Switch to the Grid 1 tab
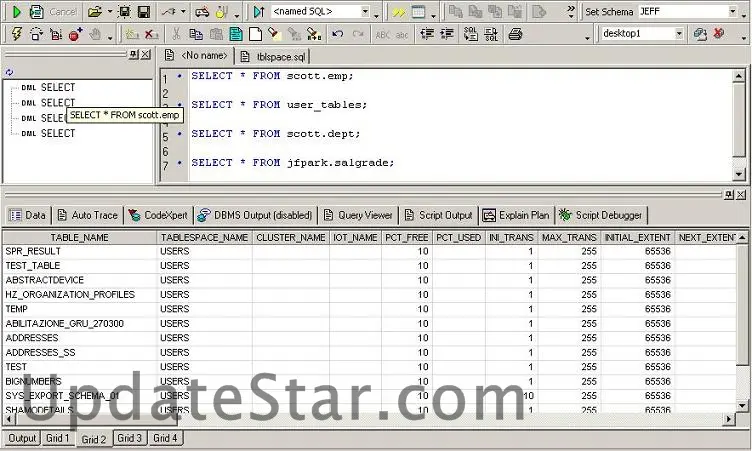This screenshot has height=451, width=752. [58, 438]
